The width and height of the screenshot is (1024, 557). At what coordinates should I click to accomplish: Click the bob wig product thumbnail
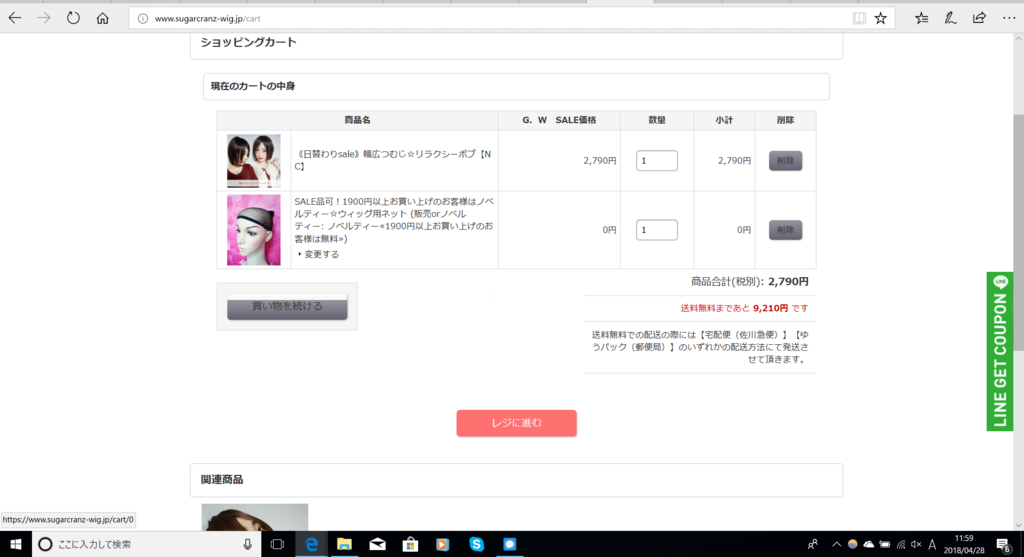[253, 161]
